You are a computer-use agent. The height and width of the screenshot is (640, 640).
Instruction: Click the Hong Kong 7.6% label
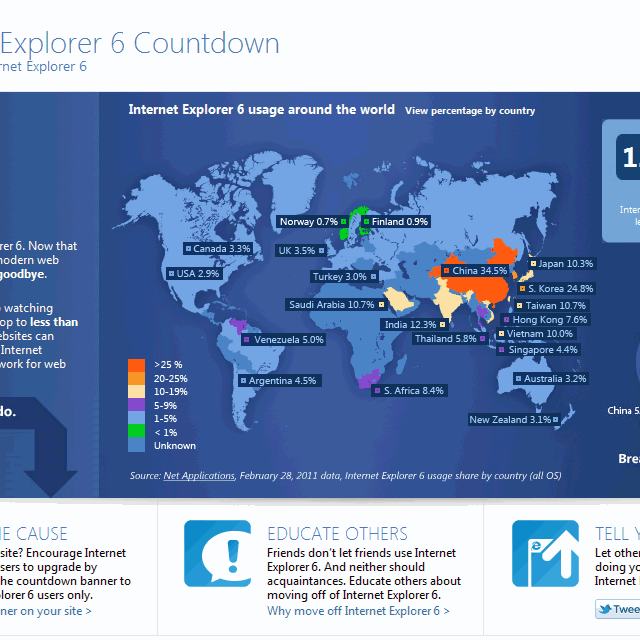tap(545, 320)
